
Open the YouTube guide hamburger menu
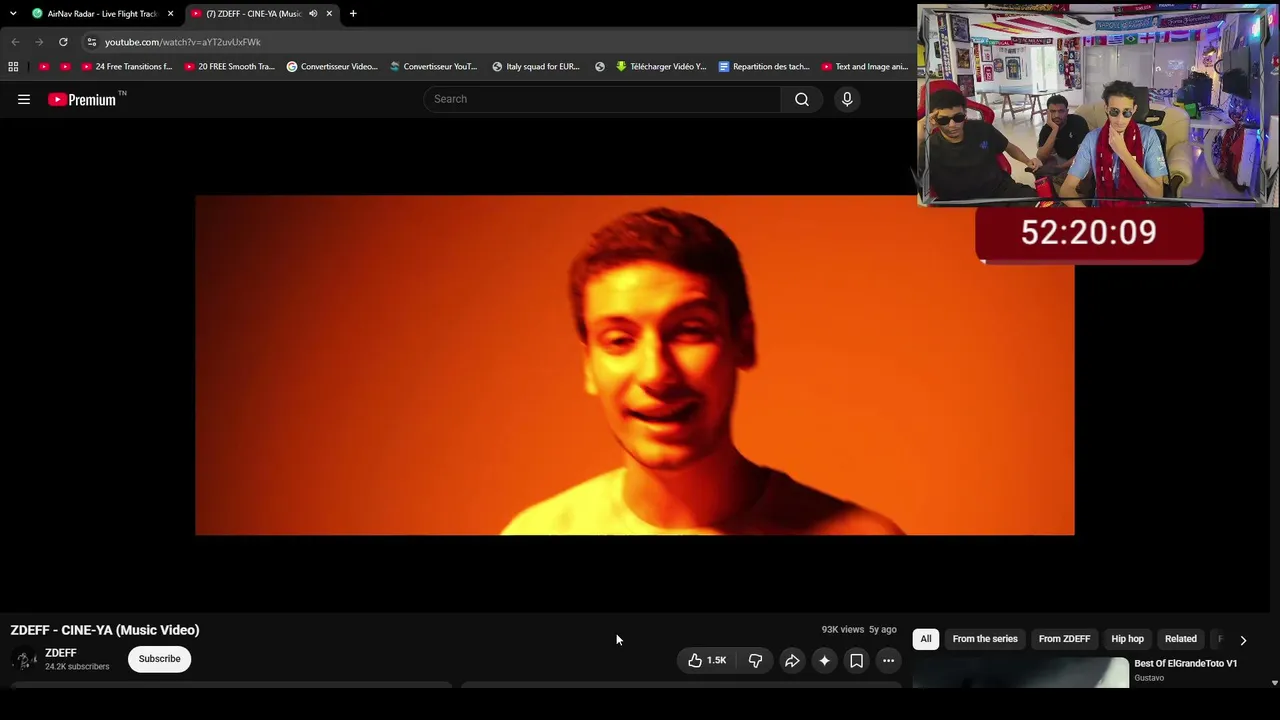coord(24,99)
